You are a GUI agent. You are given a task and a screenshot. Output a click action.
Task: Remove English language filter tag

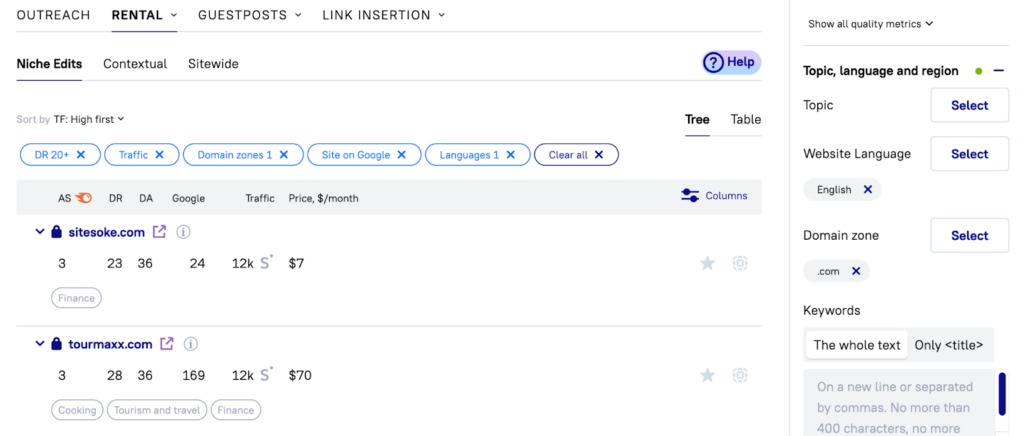(868, 190)
